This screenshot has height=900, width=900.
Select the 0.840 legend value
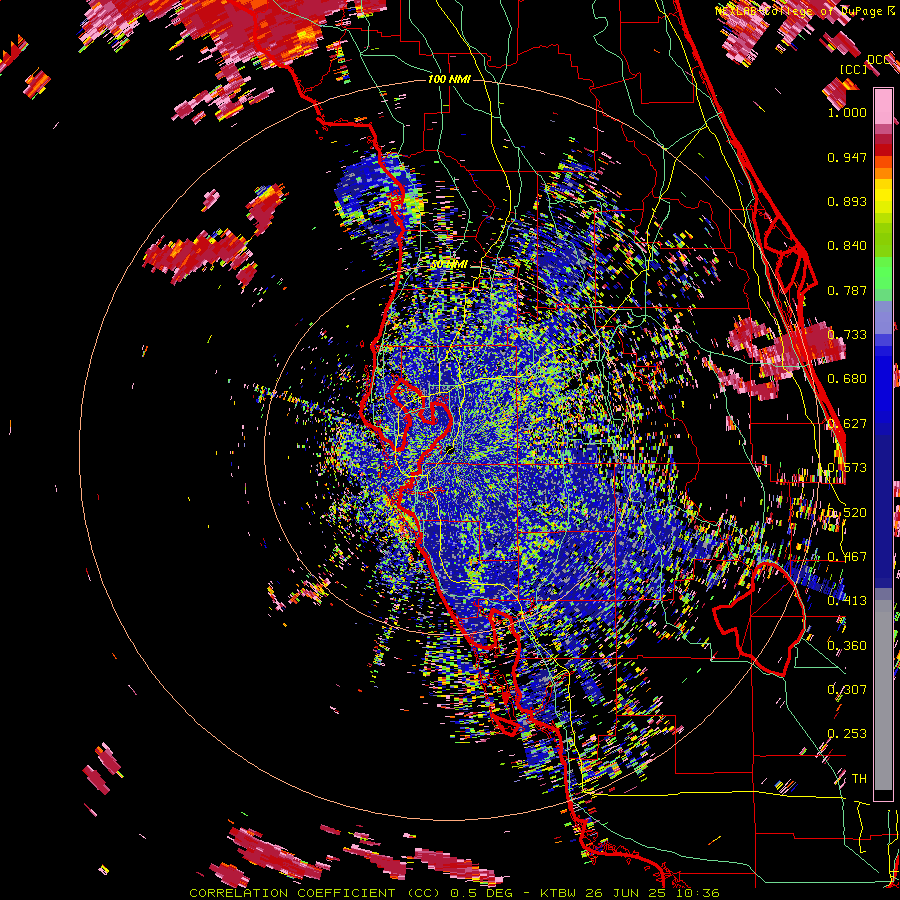click(x=847, y=246)
